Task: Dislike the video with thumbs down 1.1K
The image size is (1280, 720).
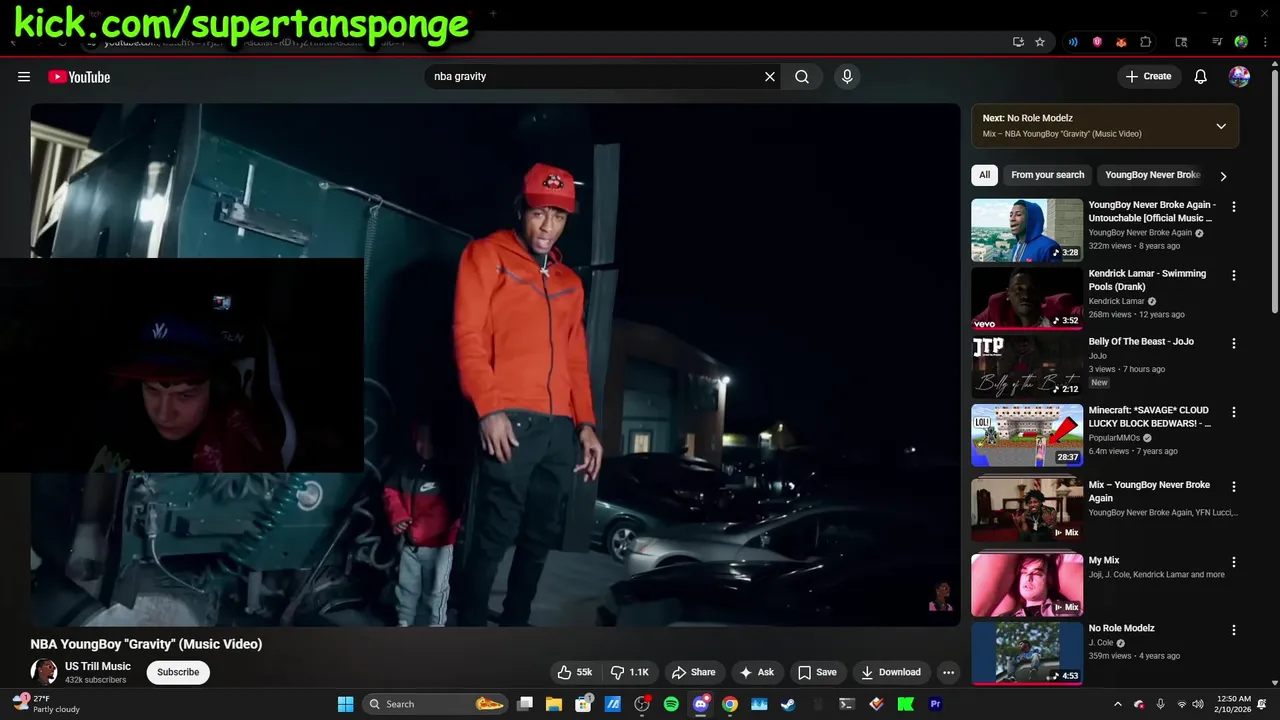Action: click(x=630, y=672)
